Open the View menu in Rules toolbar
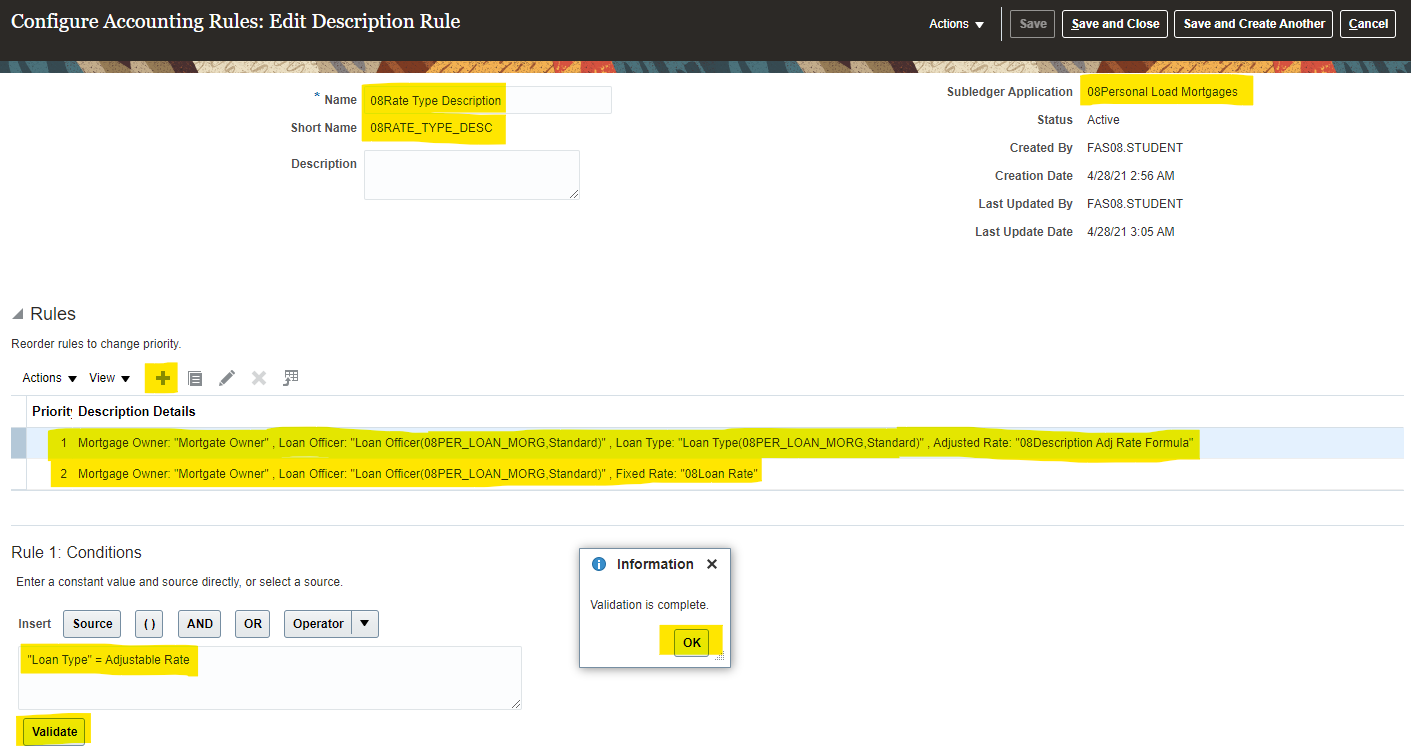1411x756 pixels. (x=110, y=378)
